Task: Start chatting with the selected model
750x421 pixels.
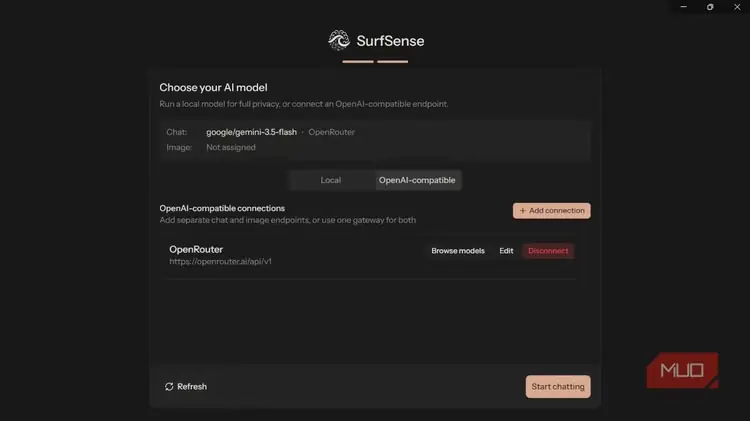Action: (x=558, y=387)
